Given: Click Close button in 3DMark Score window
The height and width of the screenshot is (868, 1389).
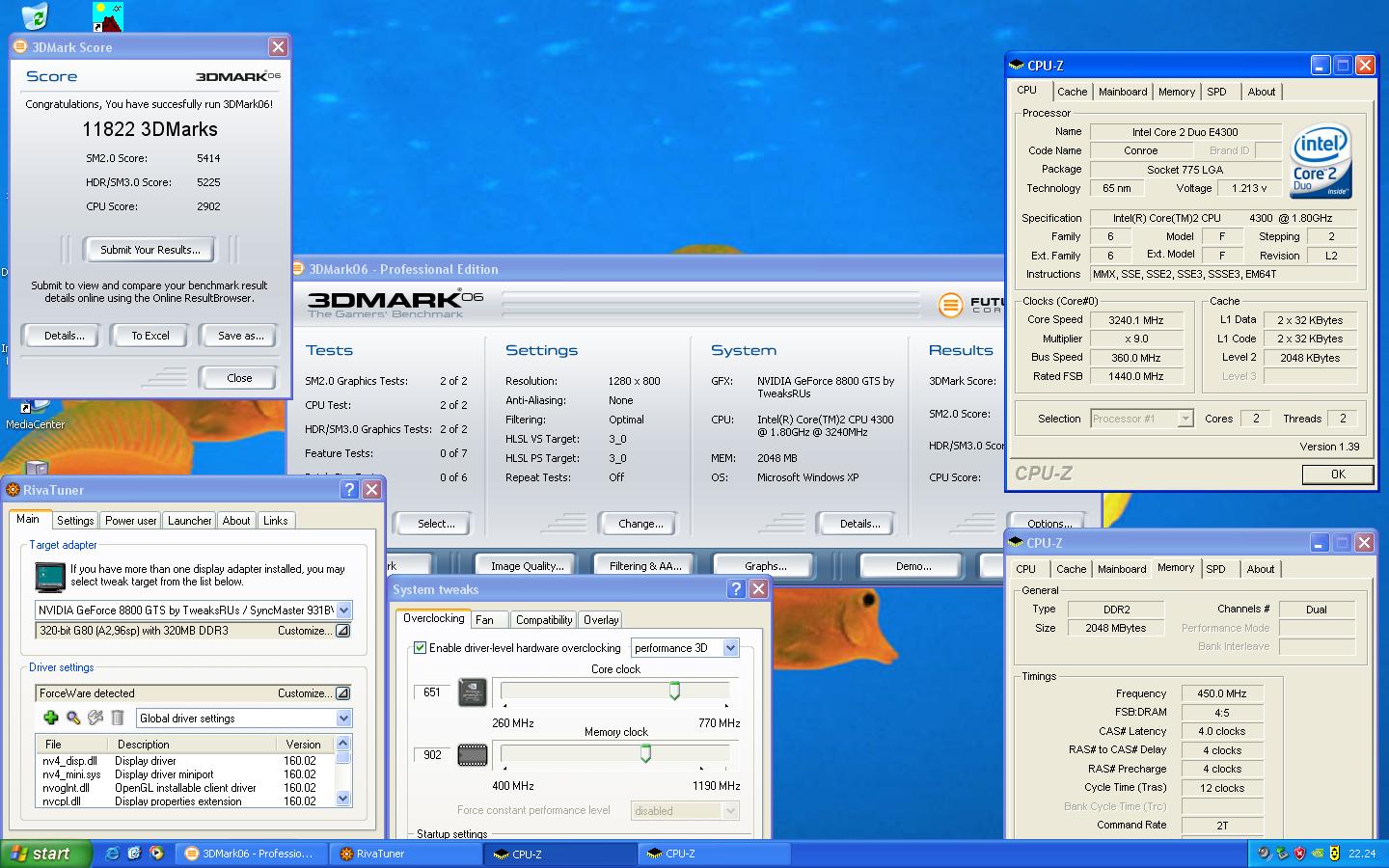Looking at the screenshot, I should pyautogui.click(x=239, y=378).
